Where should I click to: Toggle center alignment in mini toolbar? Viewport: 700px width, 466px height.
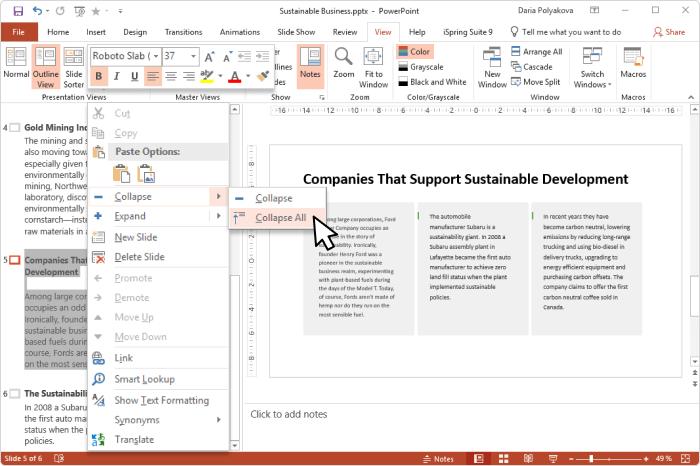171,76
